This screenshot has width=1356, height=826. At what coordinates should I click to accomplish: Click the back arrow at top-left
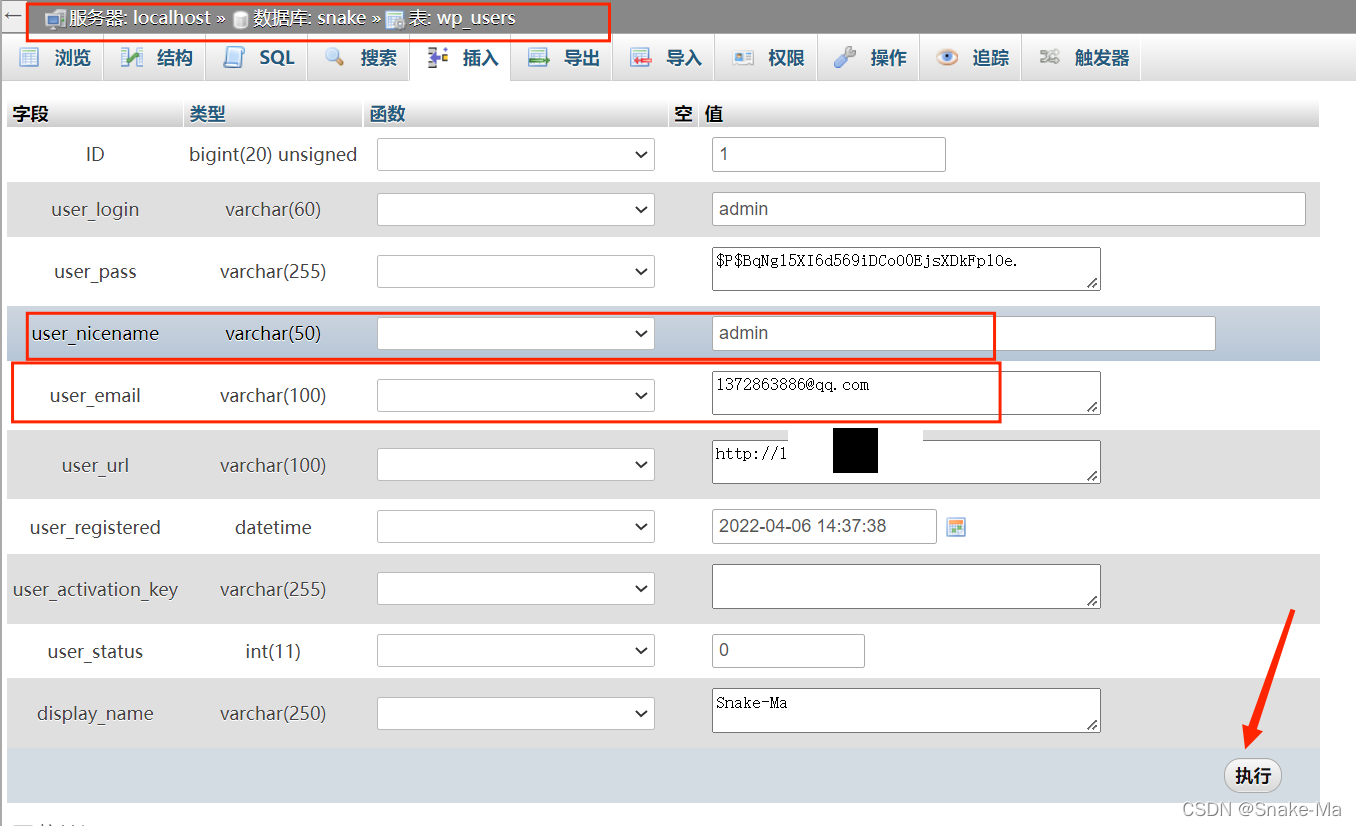click(x=12, y=16)
